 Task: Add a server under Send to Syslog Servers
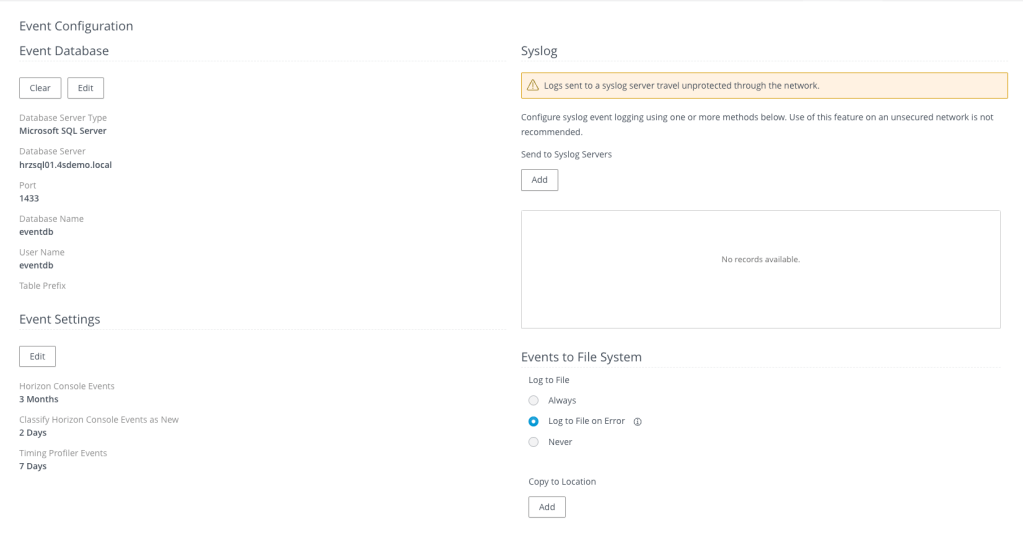[x=539, y=180]
